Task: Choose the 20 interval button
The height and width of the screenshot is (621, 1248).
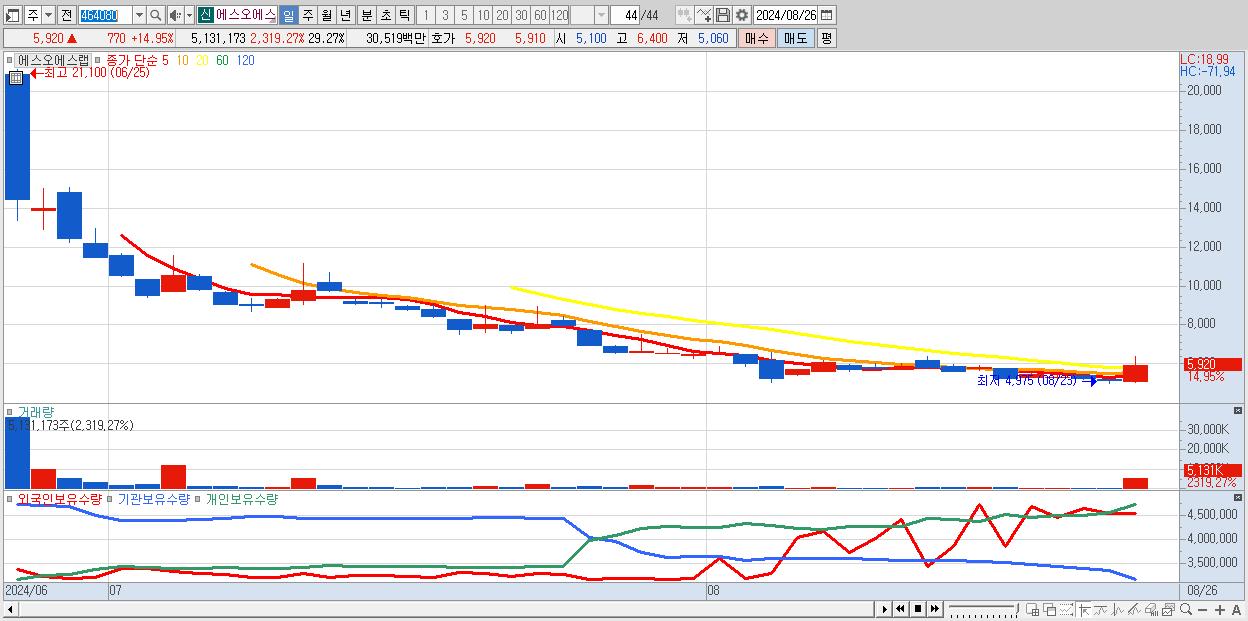Action: tap(502, 15)
